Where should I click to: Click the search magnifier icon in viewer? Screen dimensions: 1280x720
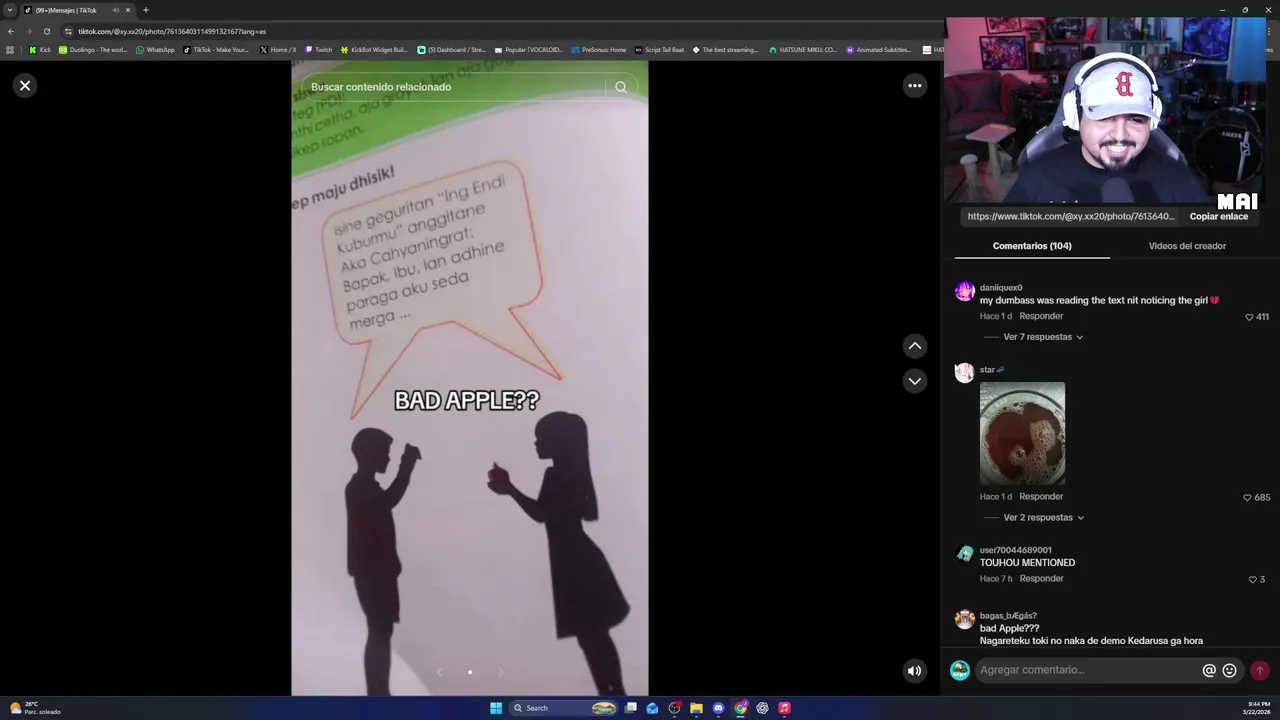(x=621, y=87)
